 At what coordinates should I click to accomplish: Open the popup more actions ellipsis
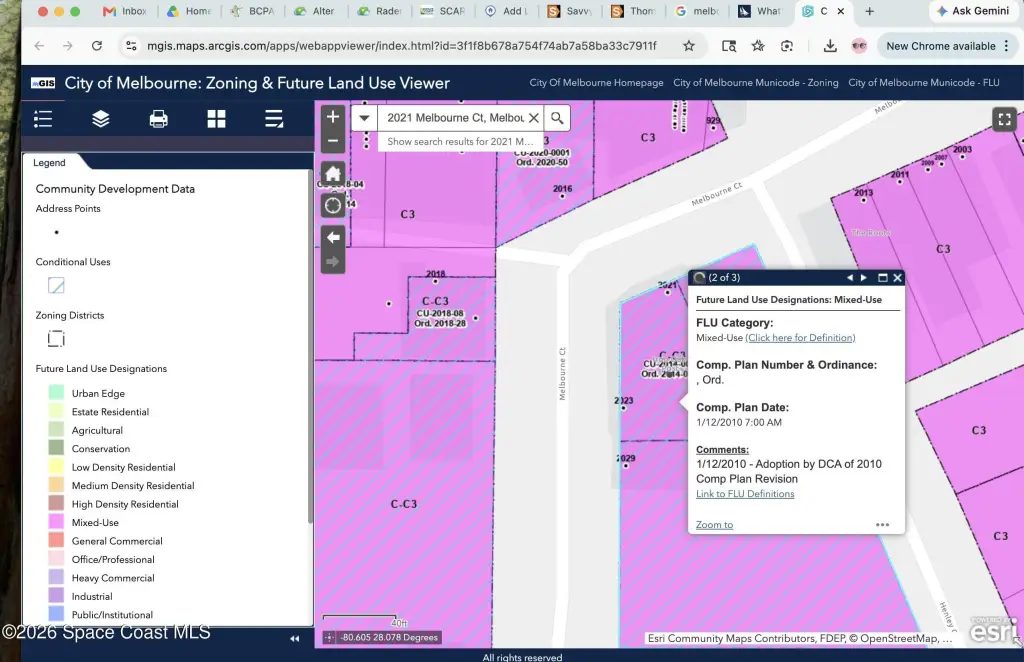click(x=882, y=525)
